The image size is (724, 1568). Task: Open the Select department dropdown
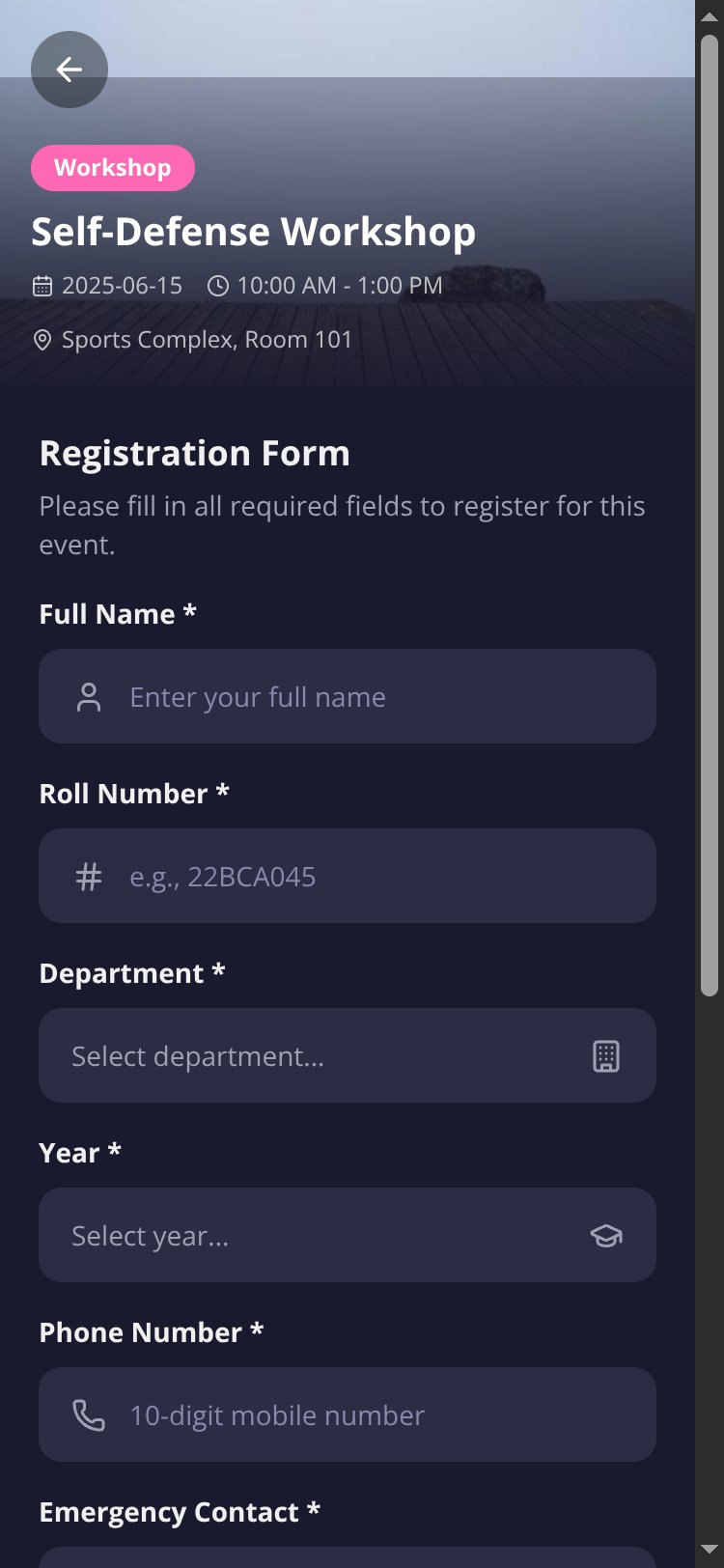pyautogui.click(x=348, y=1055)
